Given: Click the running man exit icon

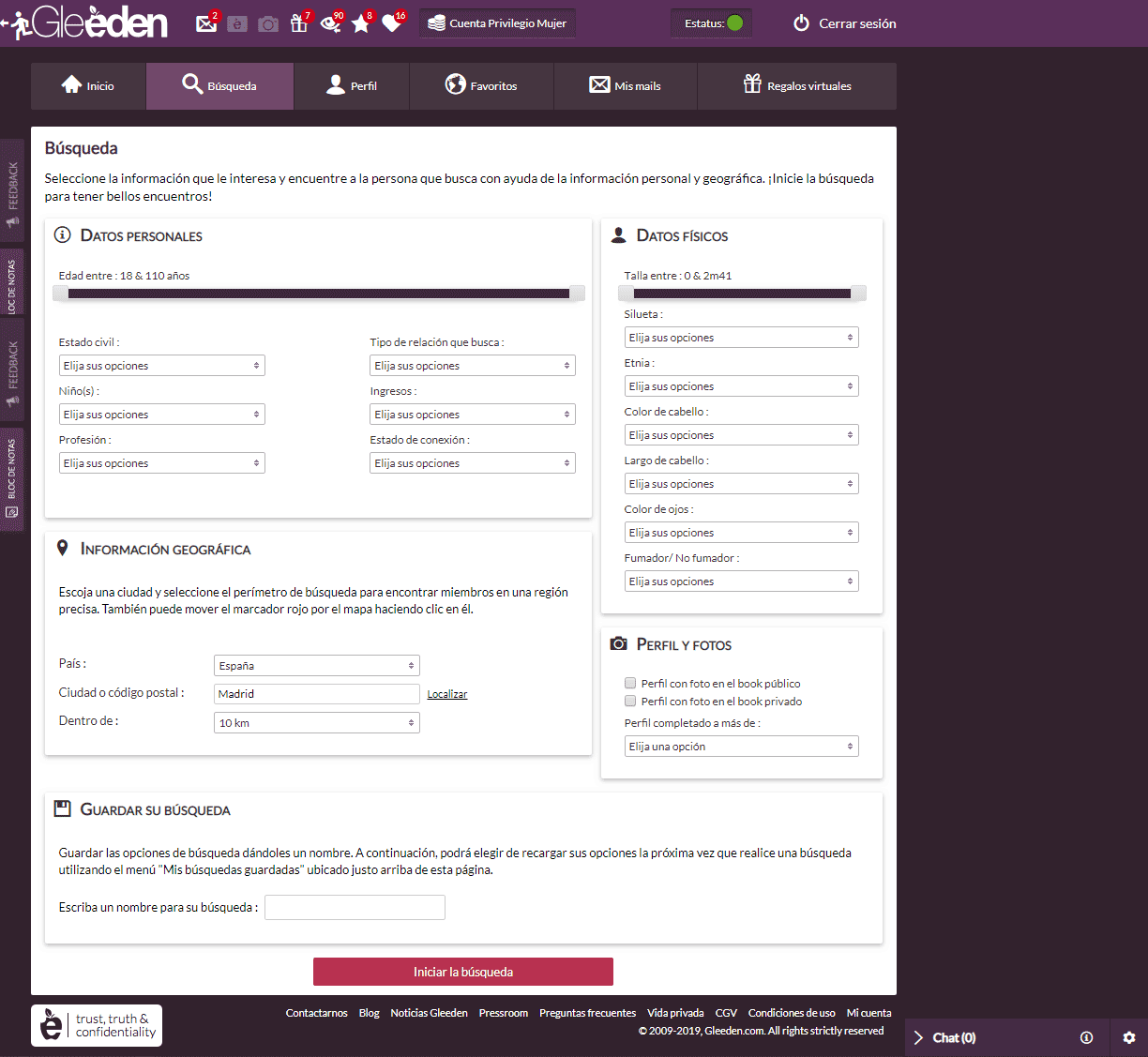Looking at the screenshot, I should 15,23.
